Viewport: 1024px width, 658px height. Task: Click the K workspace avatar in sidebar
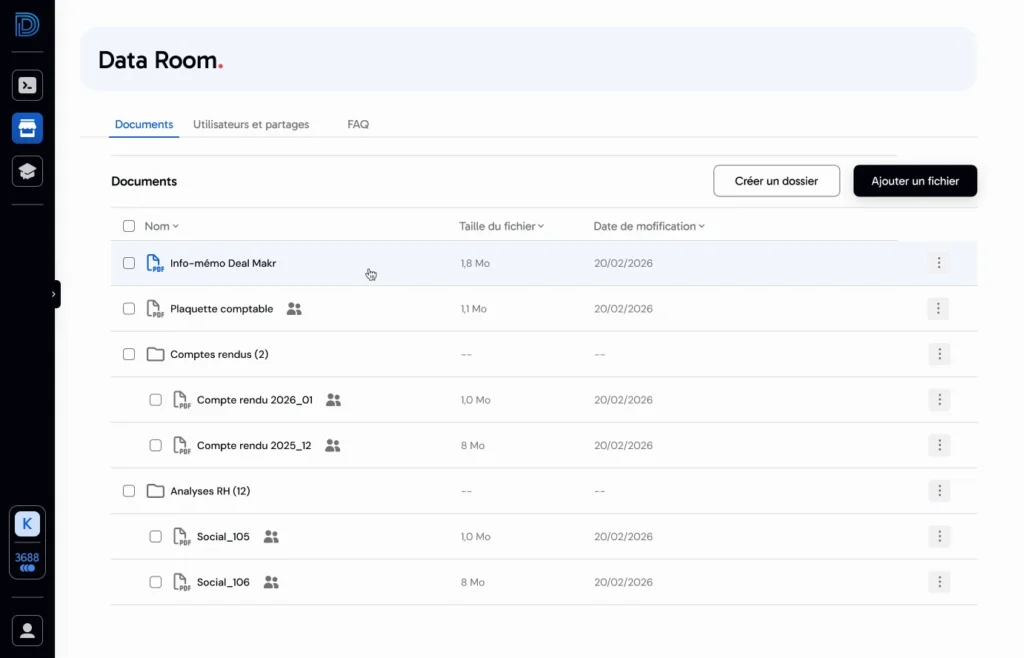(x=27, y=523)
